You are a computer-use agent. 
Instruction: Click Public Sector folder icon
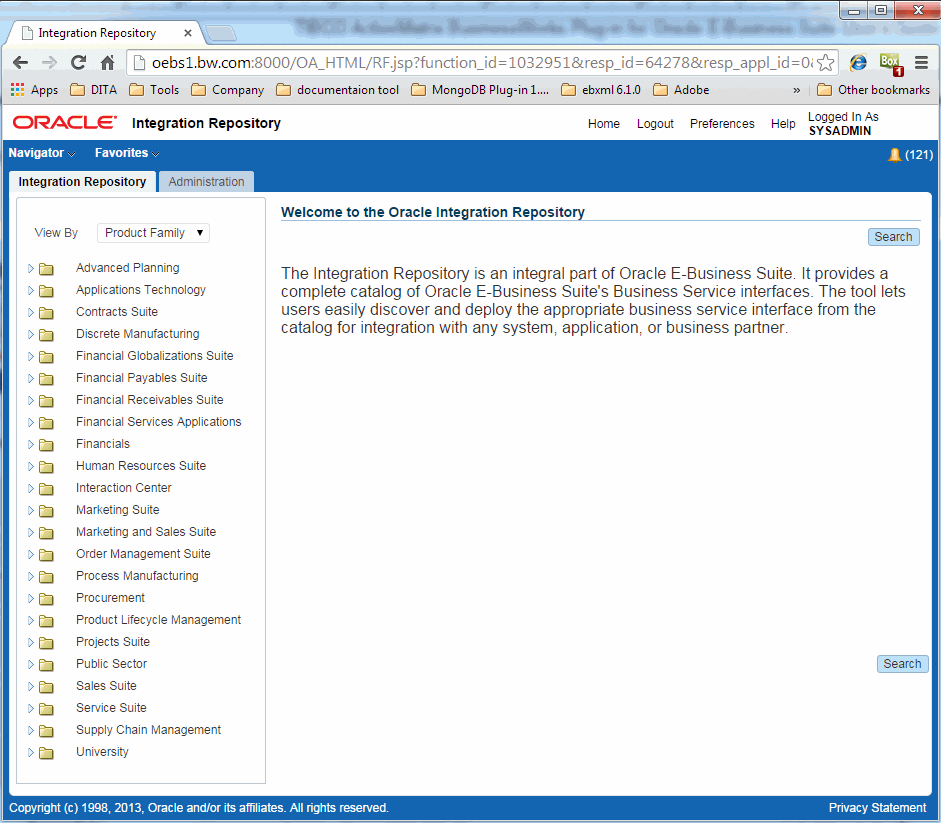[x=46, y=665]
